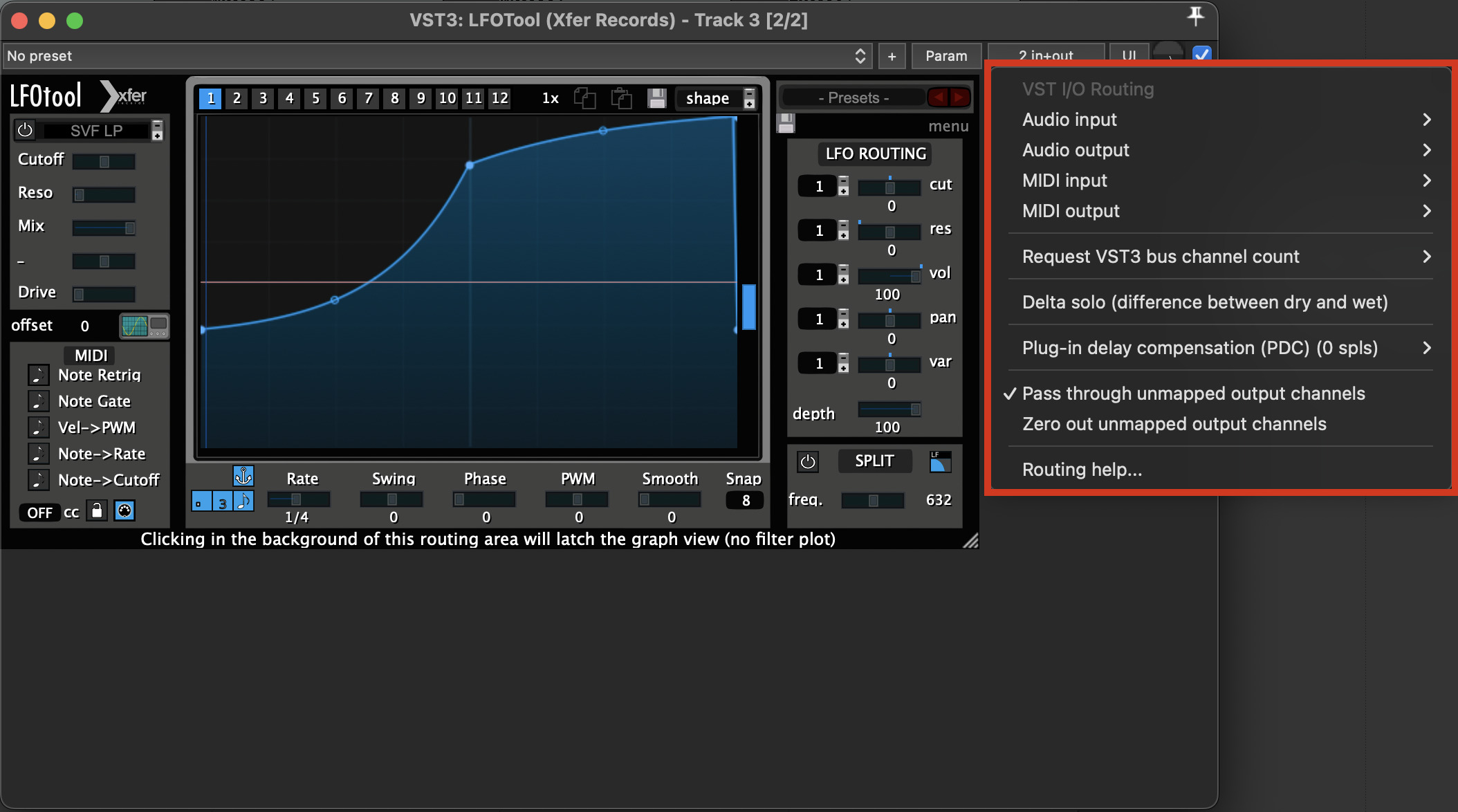Click the pin window icon in title bar
The width and height of the screenshot is (1458, 812).
click(1195, 15)
